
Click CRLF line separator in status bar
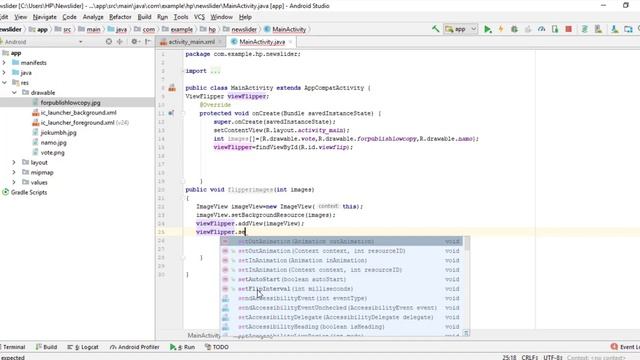point(529,357)
